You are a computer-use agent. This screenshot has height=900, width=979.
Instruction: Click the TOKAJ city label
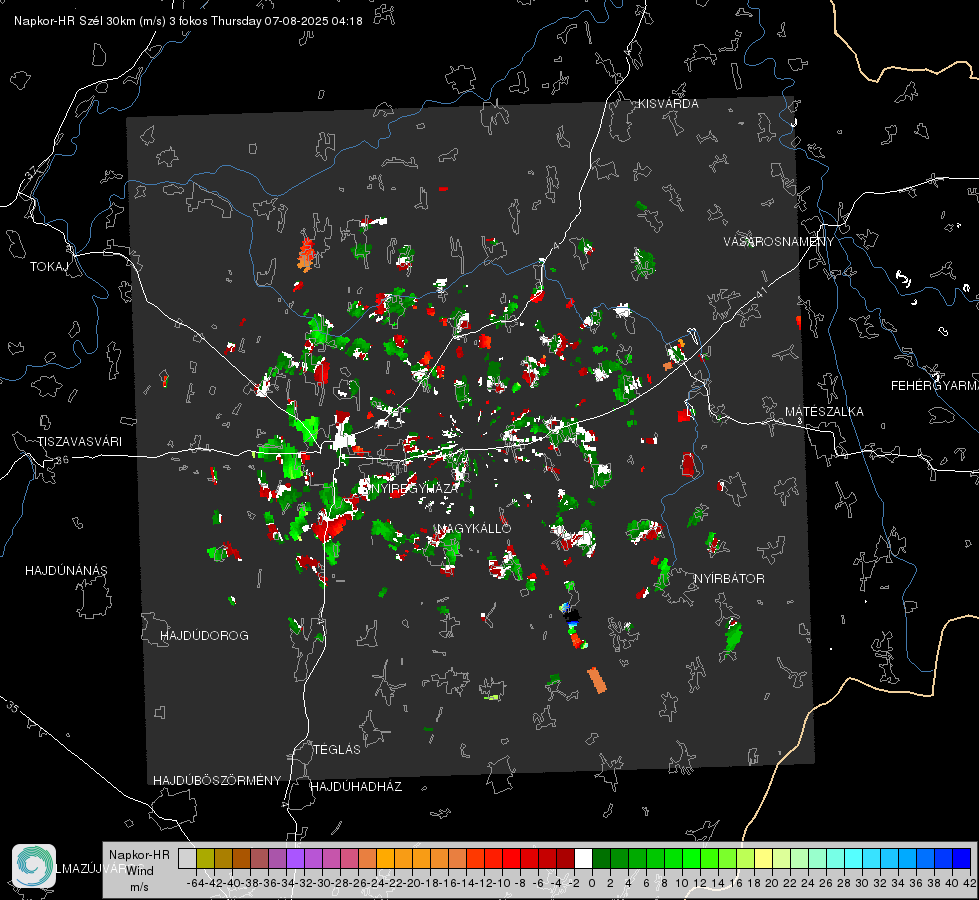pos(49,267)
